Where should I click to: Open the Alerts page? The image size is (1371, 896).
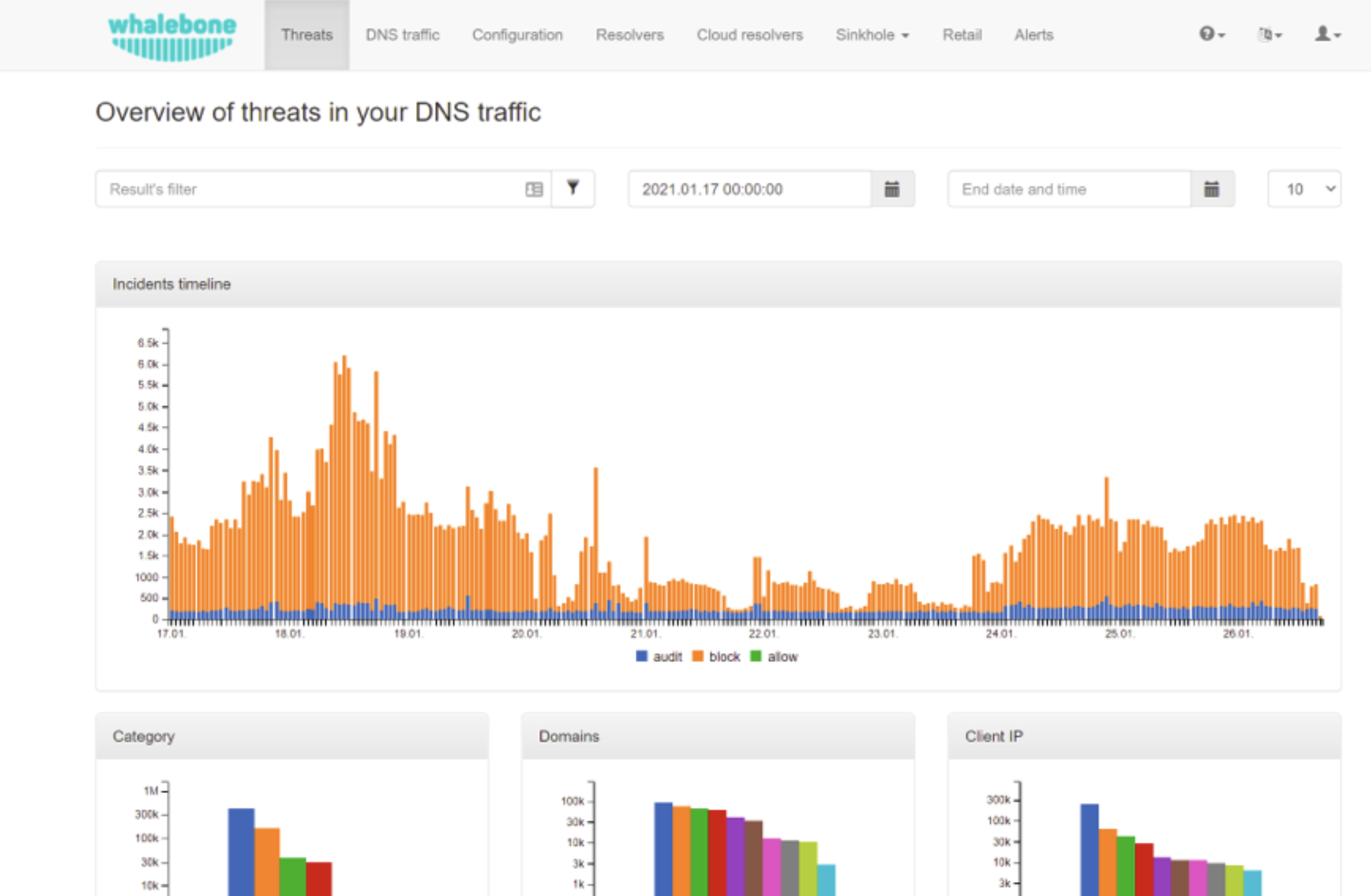[x=1033, y=35]
